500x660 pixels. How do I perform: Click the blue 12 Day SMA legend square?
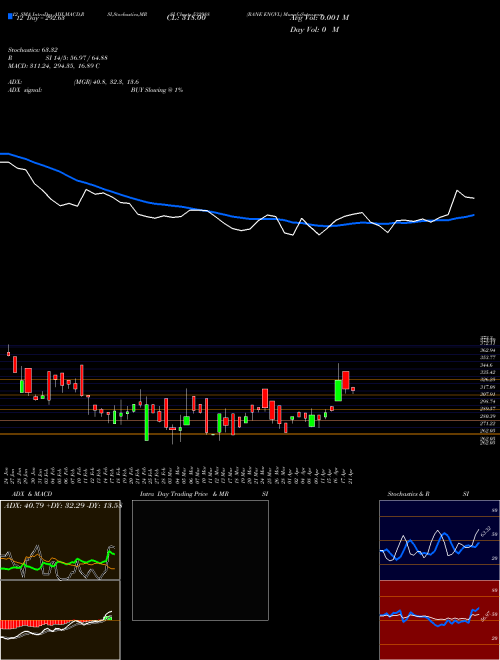10,17
